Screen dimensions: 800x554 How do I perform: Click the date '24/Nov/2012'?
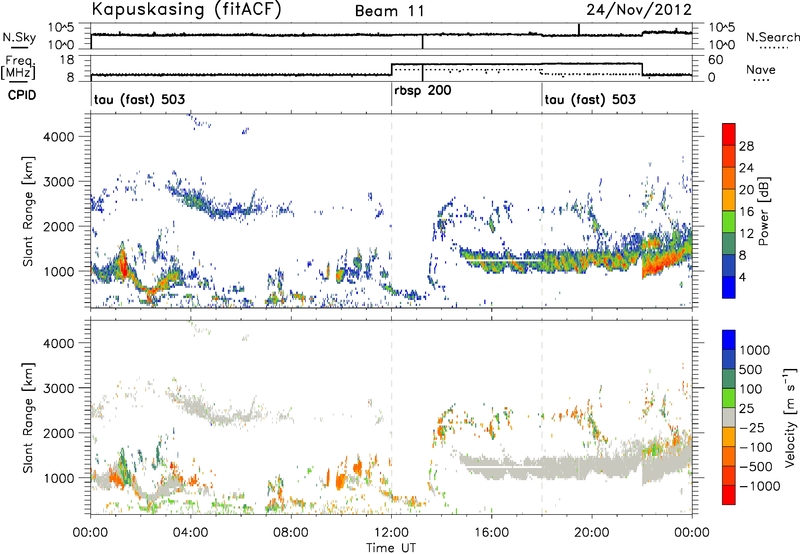(x=639, y=10)
